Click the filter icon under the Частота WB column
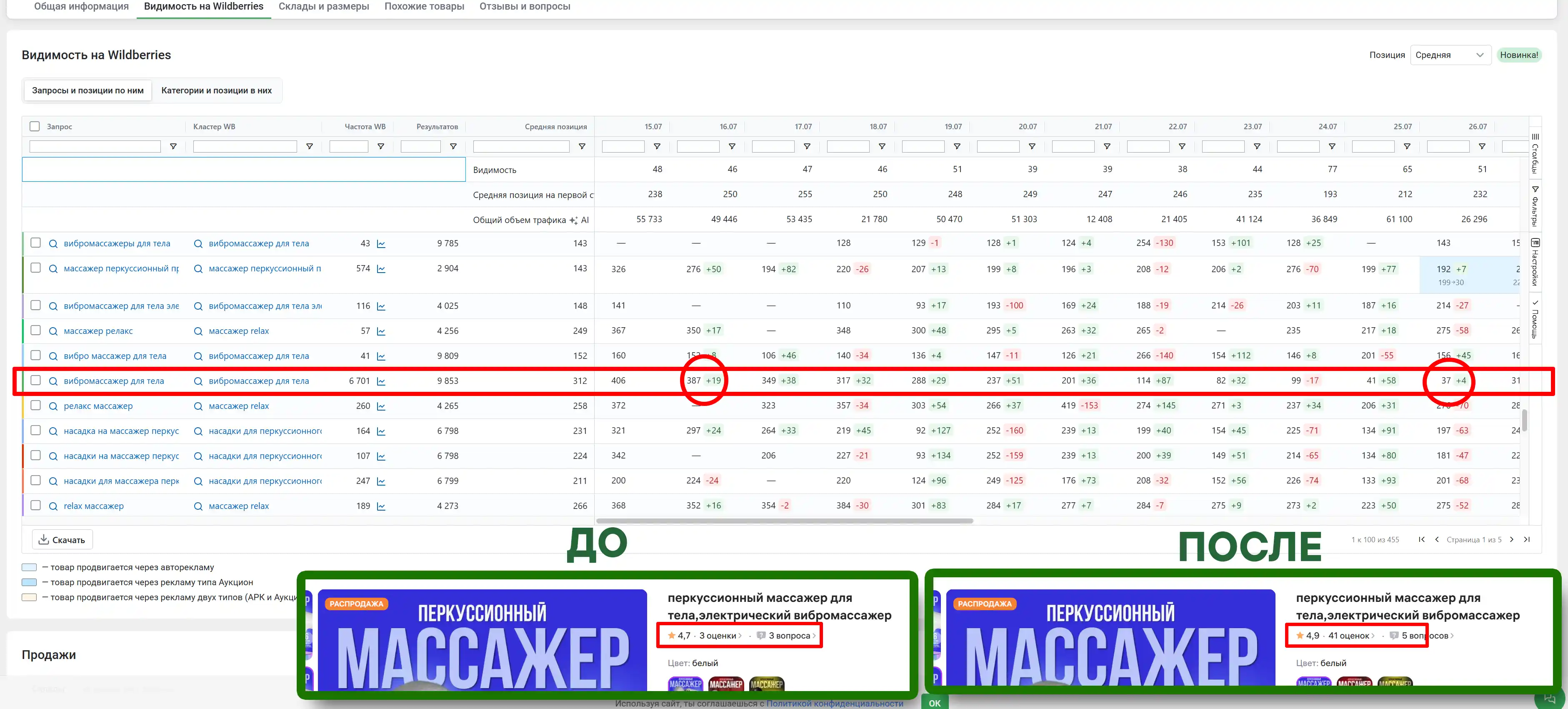The width and height of the screenshot is (1568, 709). click(x=381, y=147)
